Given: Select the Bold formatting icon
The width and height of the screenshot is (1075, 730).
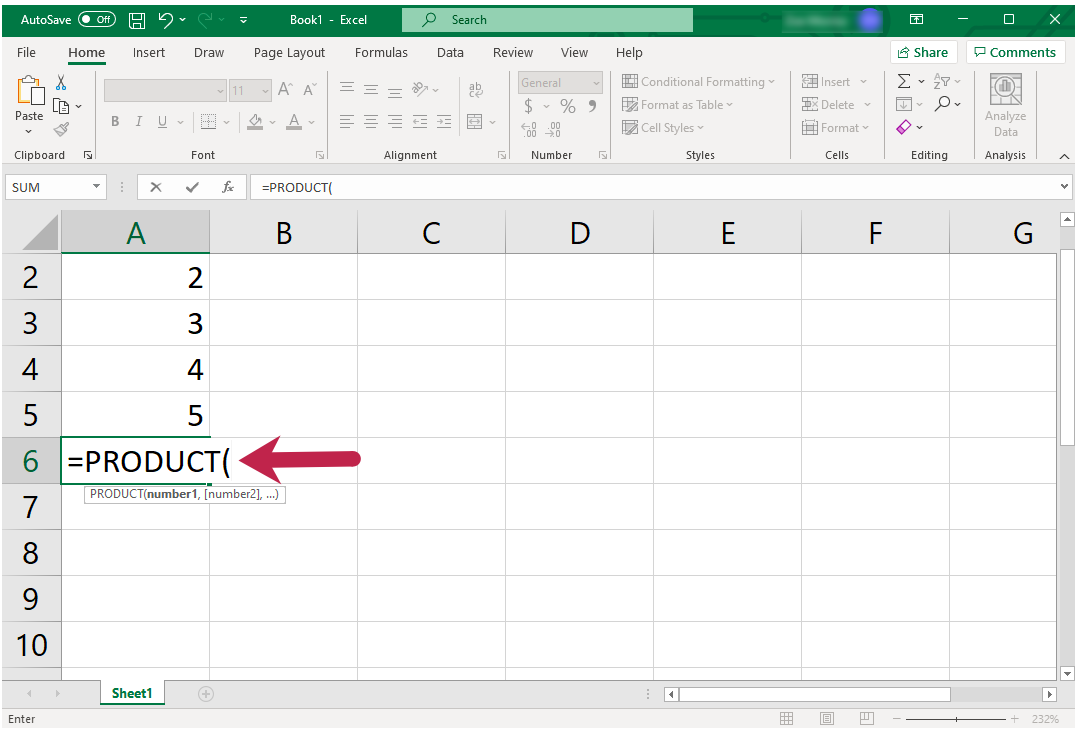Looking at the screenshot, I should point(115,121).
